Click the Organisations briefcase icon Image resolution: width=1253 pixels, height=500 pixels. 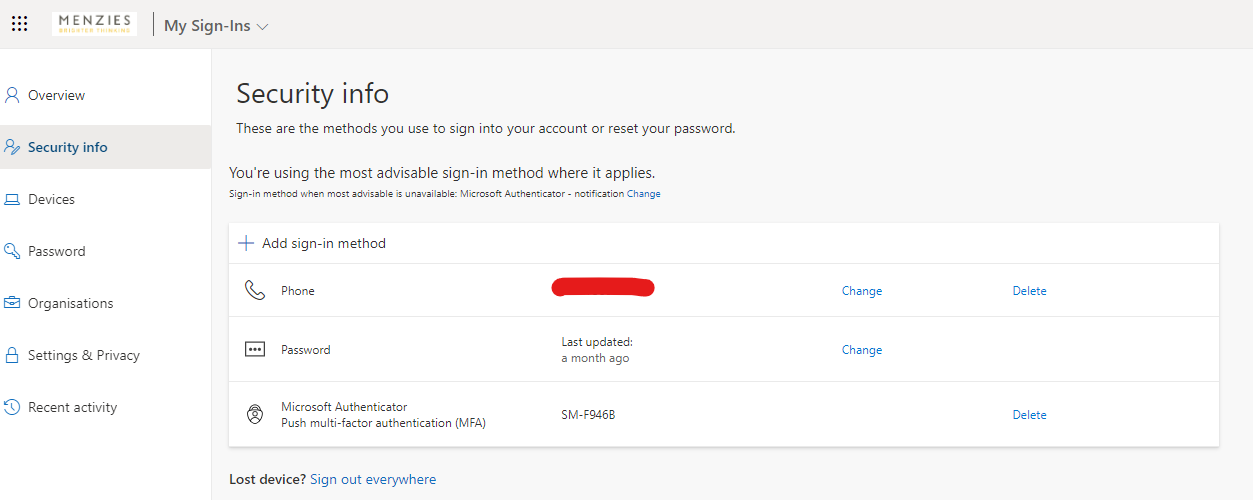[12, 303]
